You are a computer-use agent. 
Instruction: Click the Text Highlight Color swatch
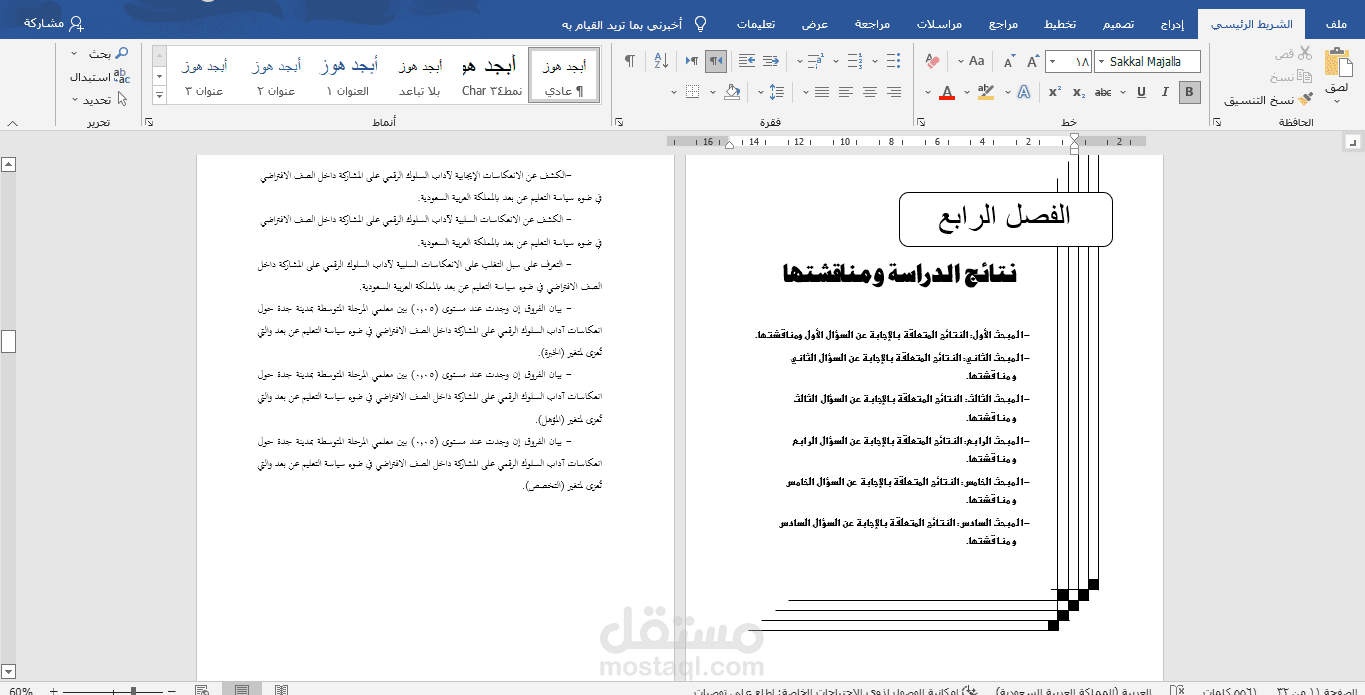click(x=985, y=92)
